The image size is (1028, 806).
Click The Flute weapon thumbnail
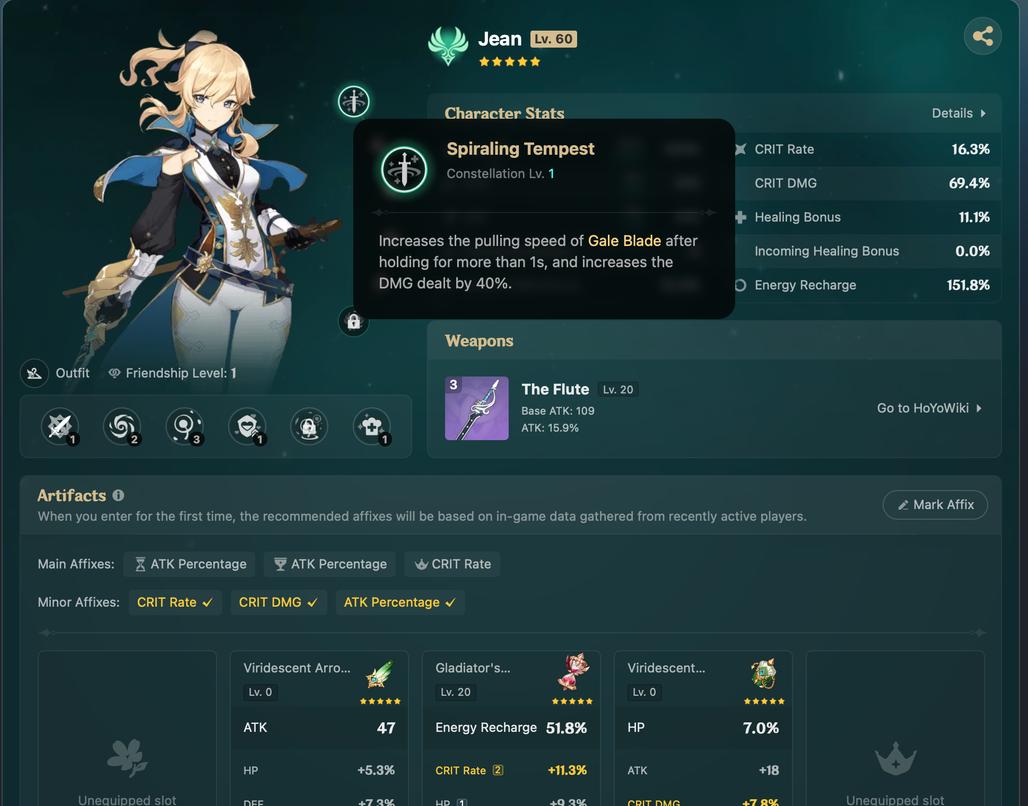[477, 408]
